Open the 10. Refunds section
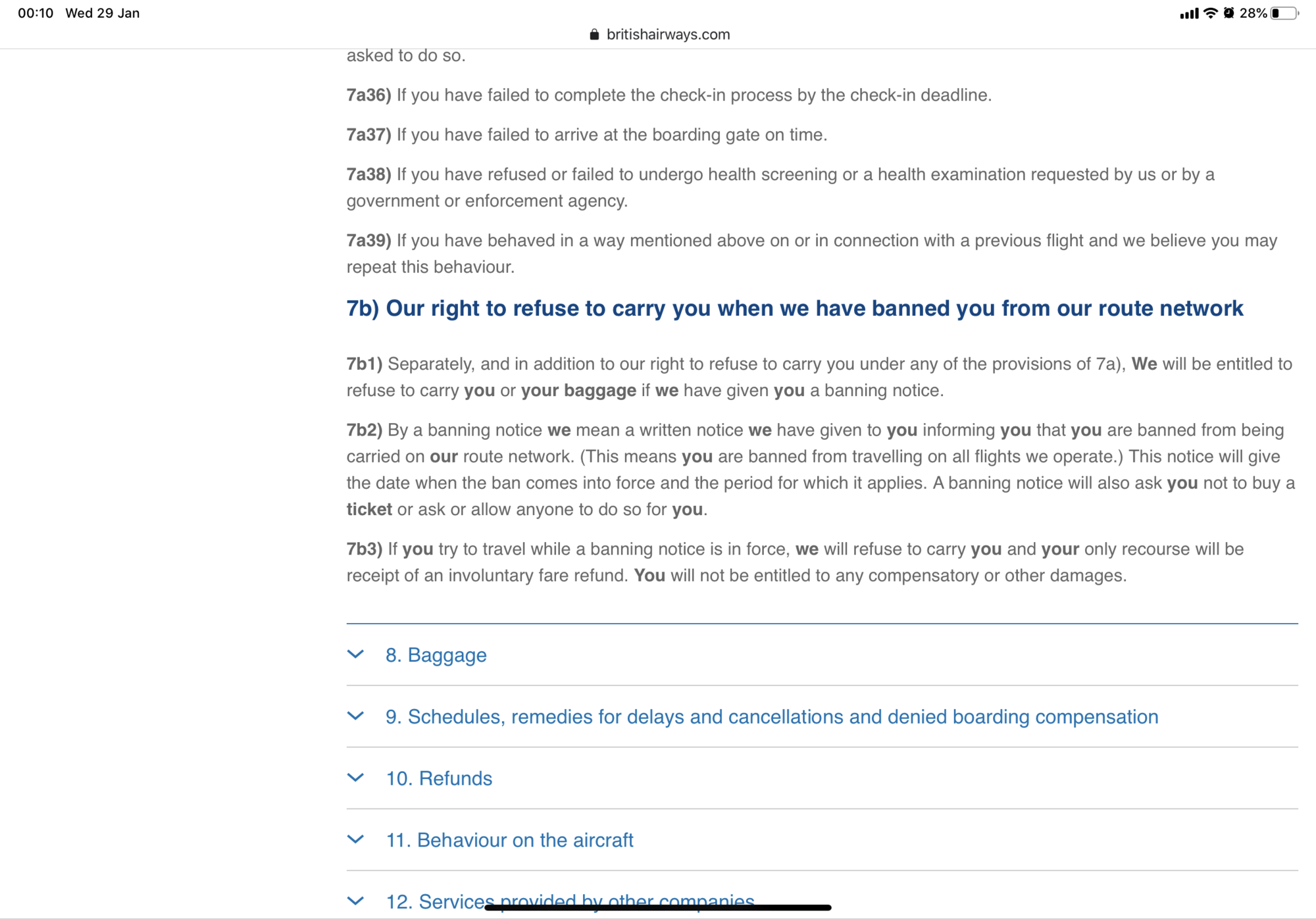Image resolution: width=1316 pixels, height=919 pixels. click(439, 778)
